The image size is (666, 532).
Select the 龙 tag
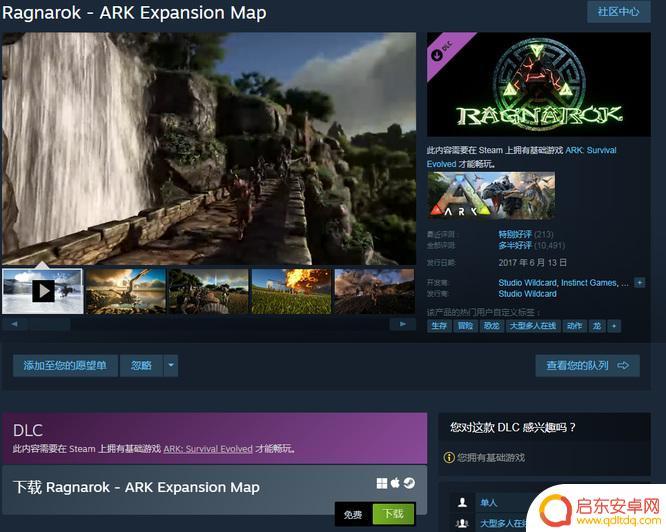tap(597, 326)
